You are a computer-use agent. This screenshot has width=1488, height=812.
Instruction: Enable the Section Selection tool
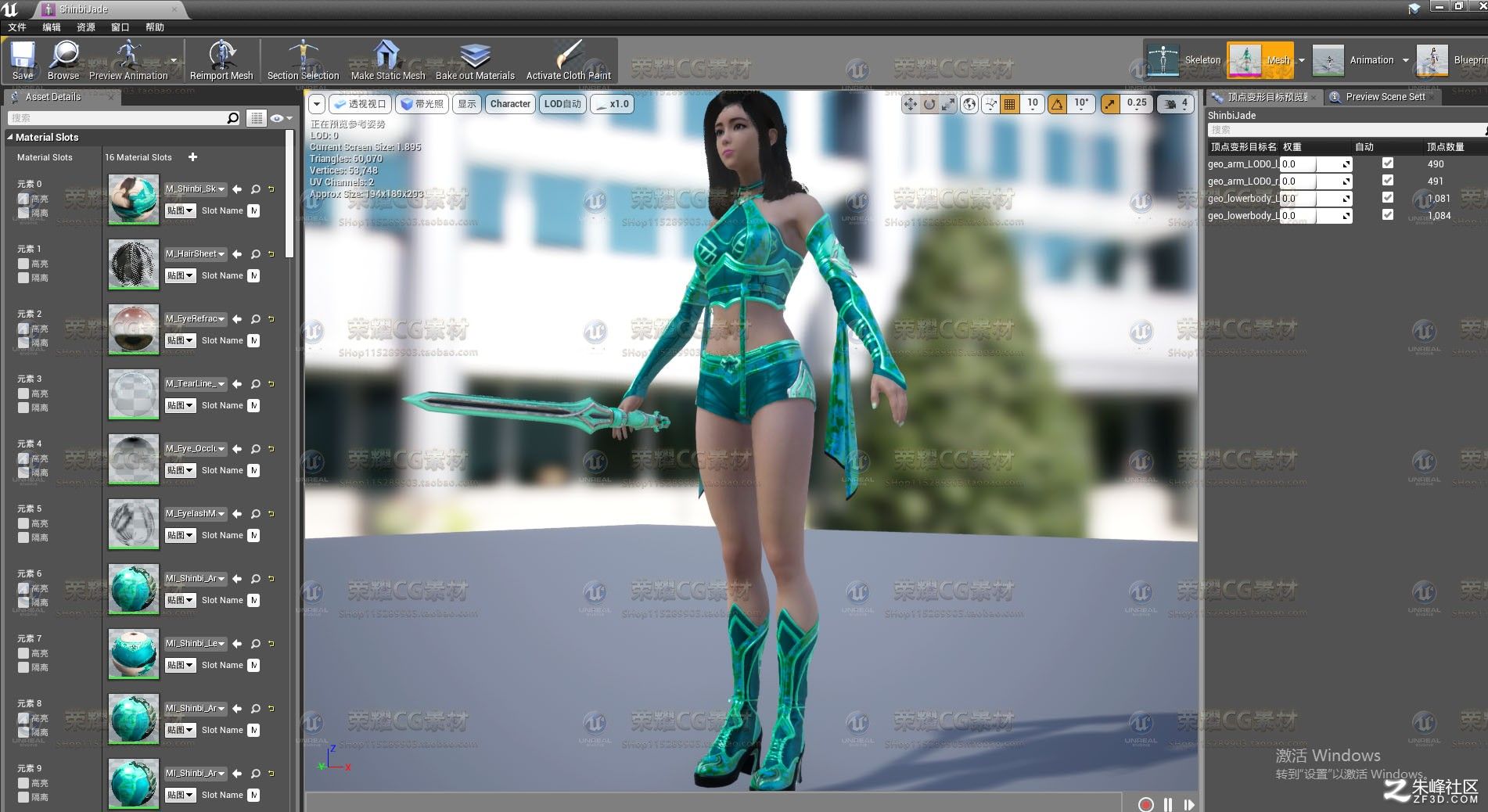tap(303, 61)
